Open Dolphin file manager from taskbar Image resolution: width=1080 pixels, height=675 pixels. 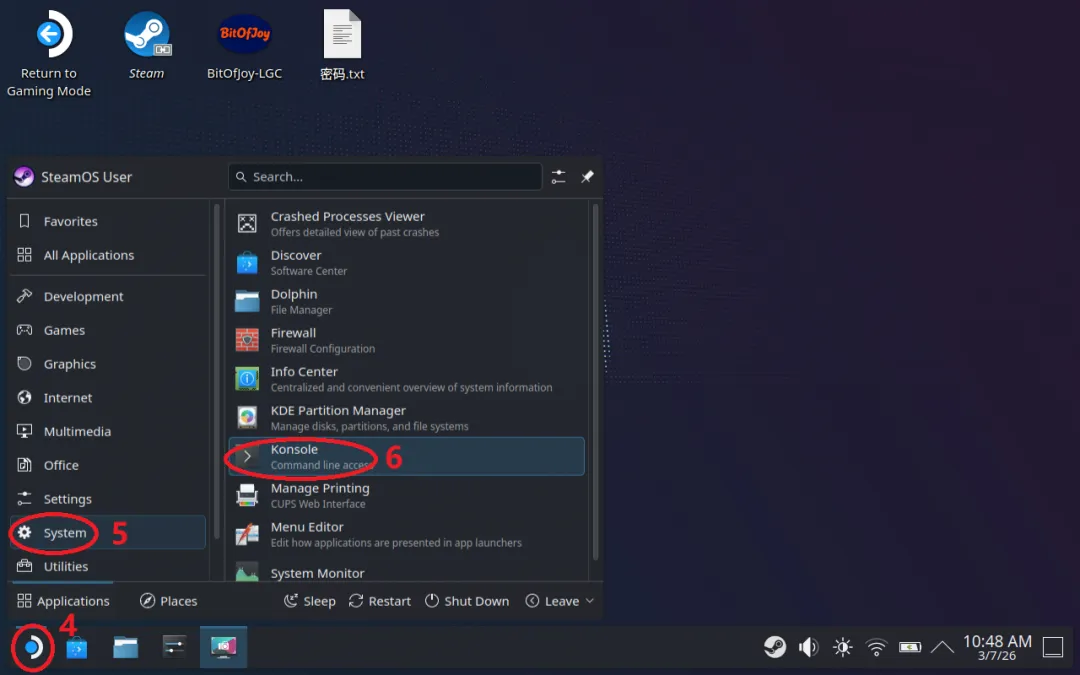tap(125, 647)
